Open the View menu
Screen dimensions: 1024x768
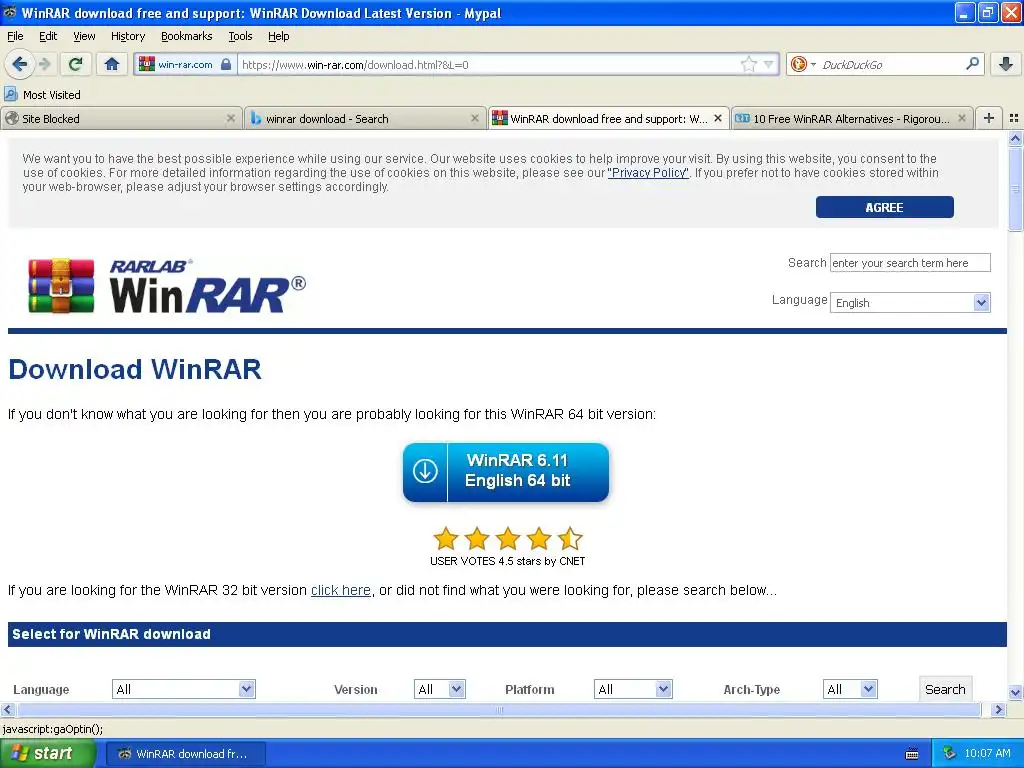84,36
